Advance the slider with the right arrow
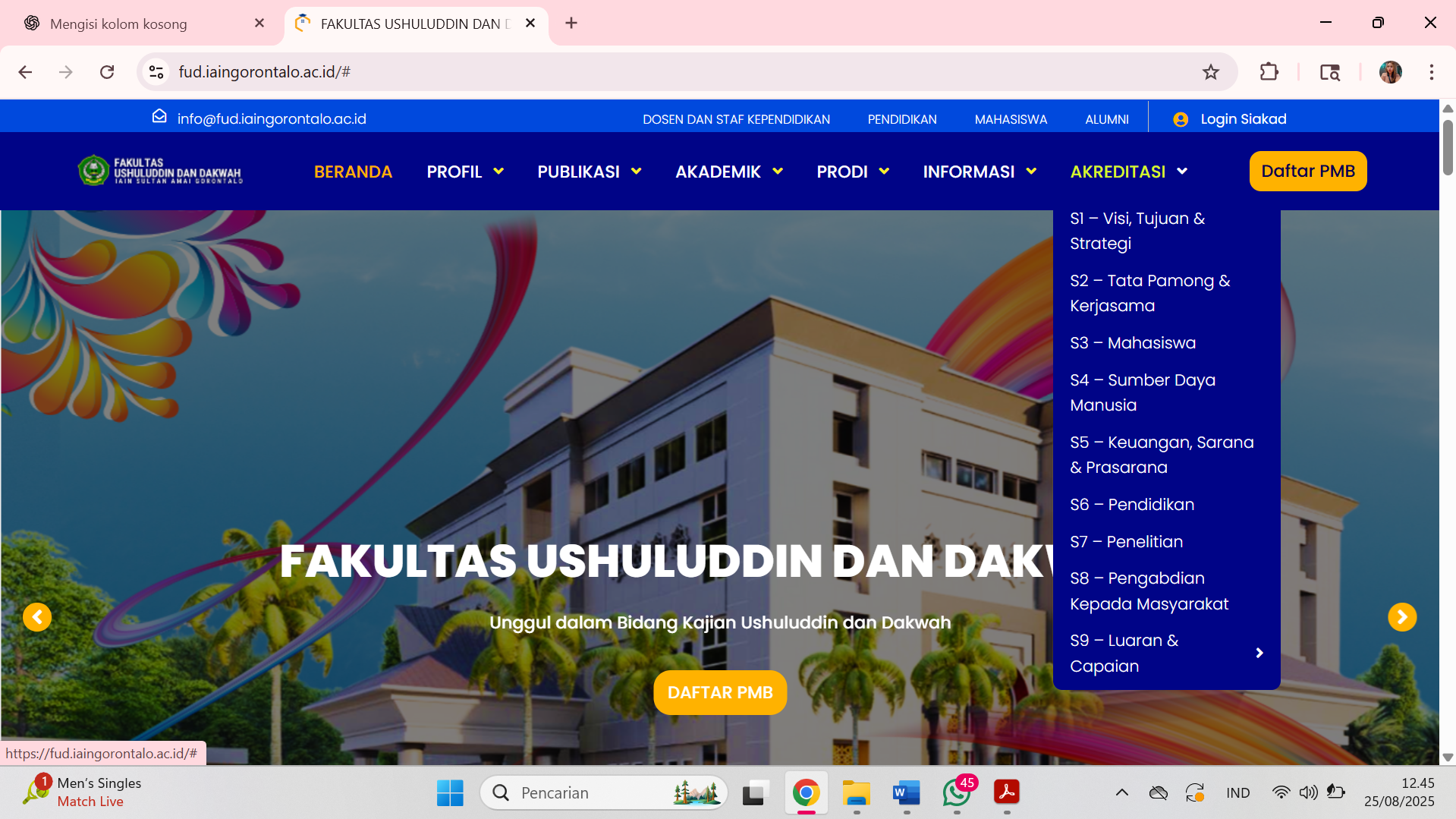Image resolution: width=1456 pixels, height=819 pixels. pos(1401,617)
